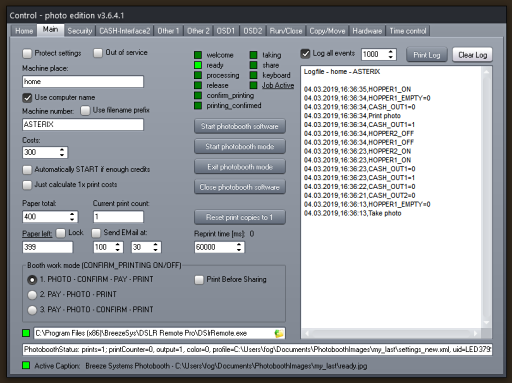The width and height of the screenshot is (512, 383).
Task: Click Close photobooth software button
Action: 240,187
